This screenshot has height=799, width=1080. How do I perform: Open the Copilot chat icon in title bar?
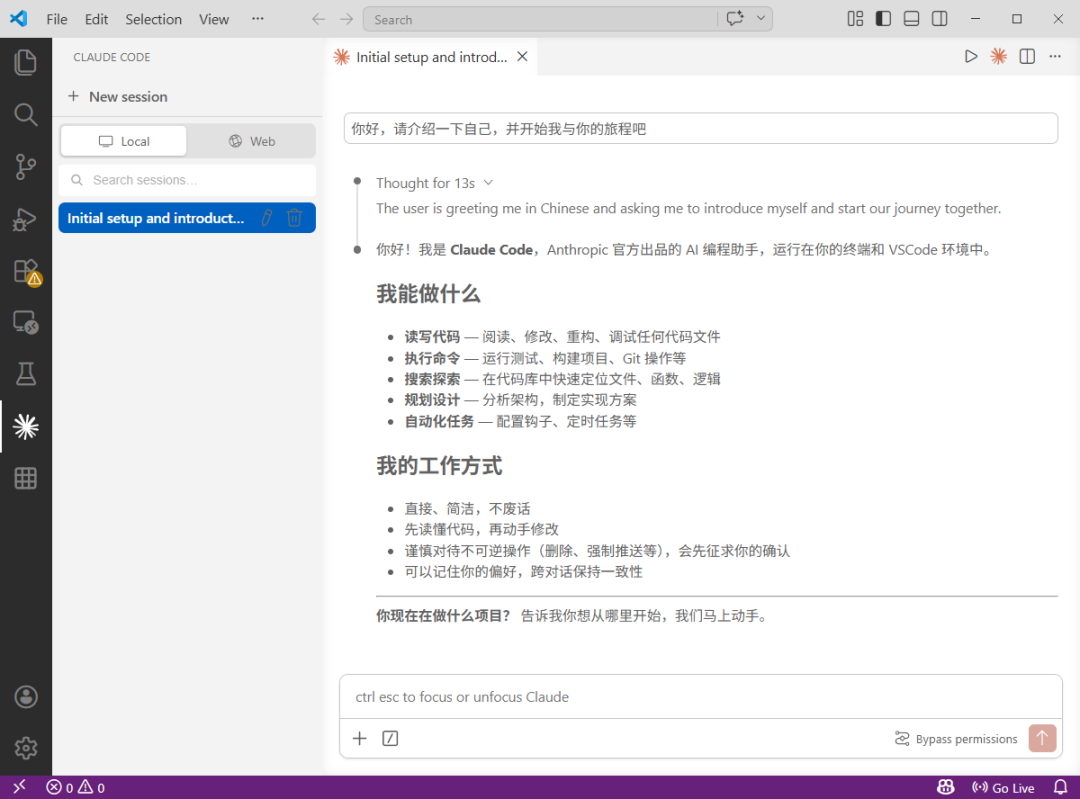[x=735, y=19]
